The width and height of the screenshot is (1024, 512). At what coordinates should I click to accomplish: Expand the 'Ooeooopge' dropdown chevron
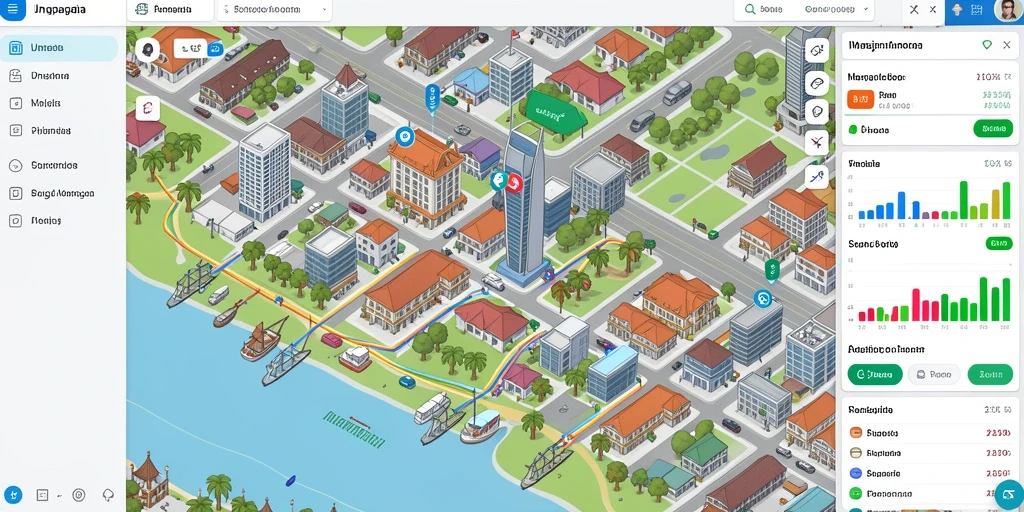click(x=866, y=9)
